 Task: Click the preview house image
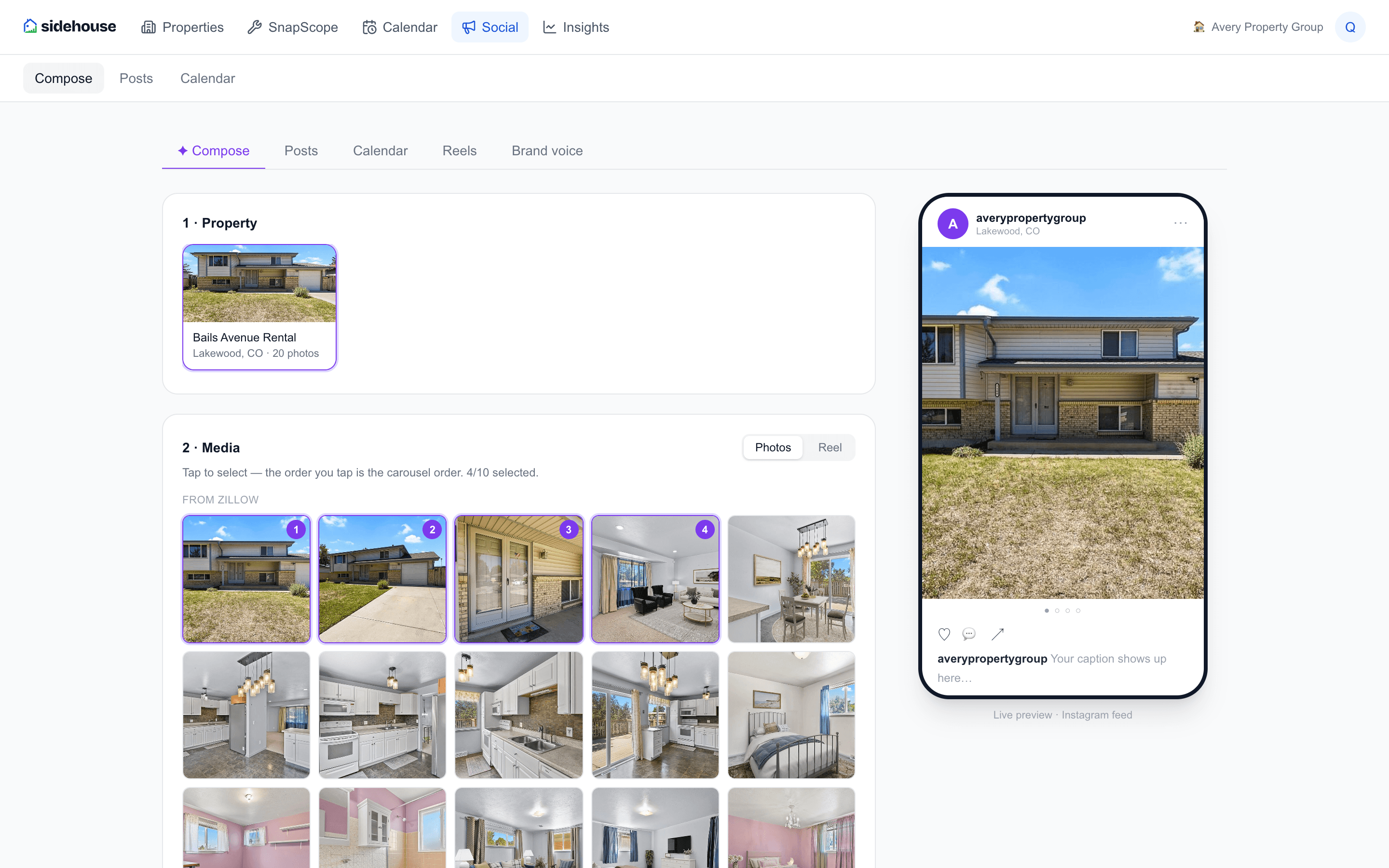pyautogui.click(x=1062, y=422)
